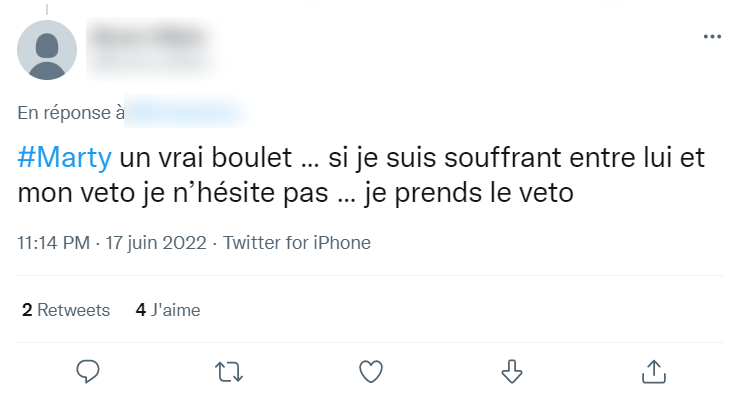
Task: Click the download arrow icon
Action: point(512,372)
